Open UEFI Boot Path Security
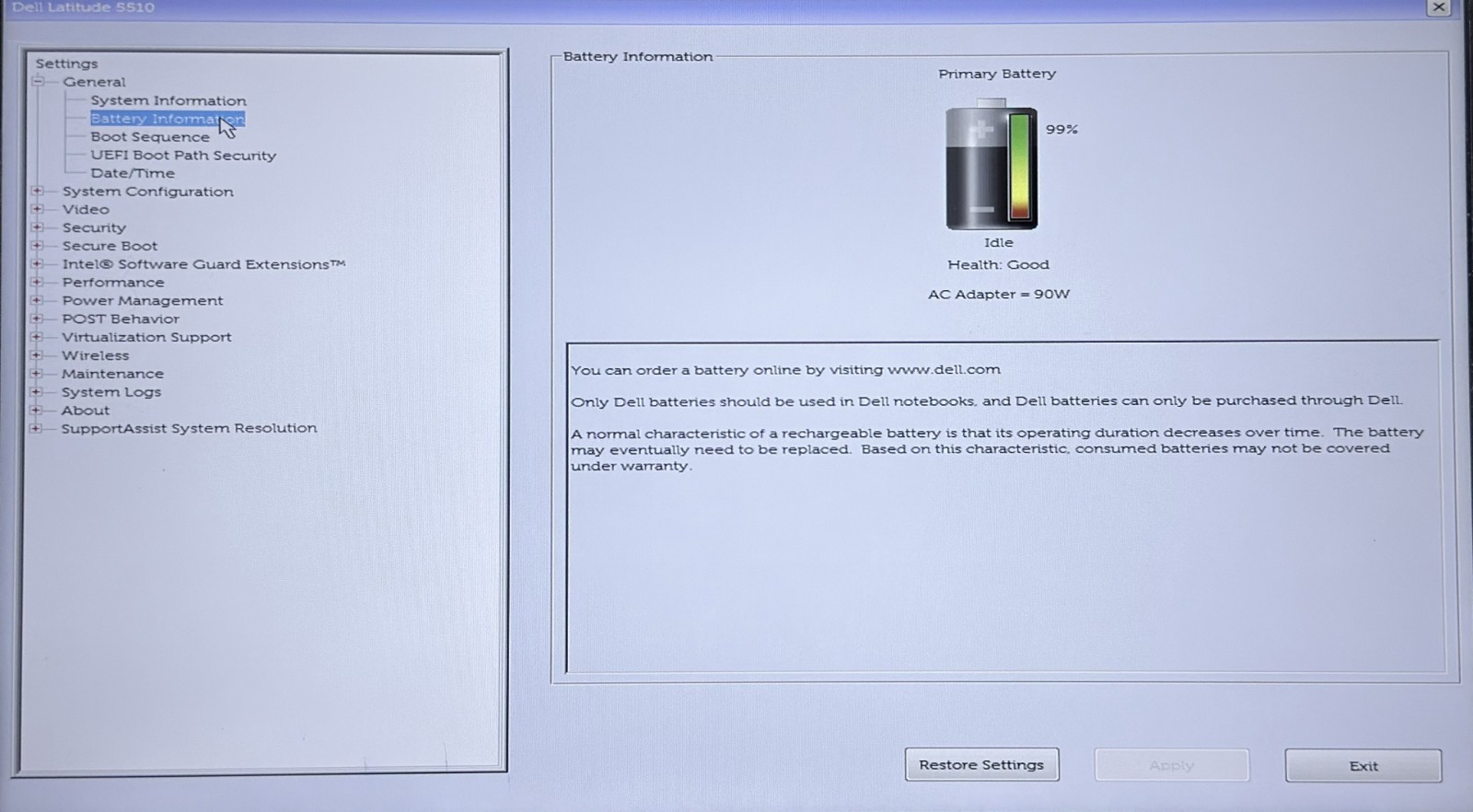Viewport: 1473px width, 812px height. [x=183, y=156]
